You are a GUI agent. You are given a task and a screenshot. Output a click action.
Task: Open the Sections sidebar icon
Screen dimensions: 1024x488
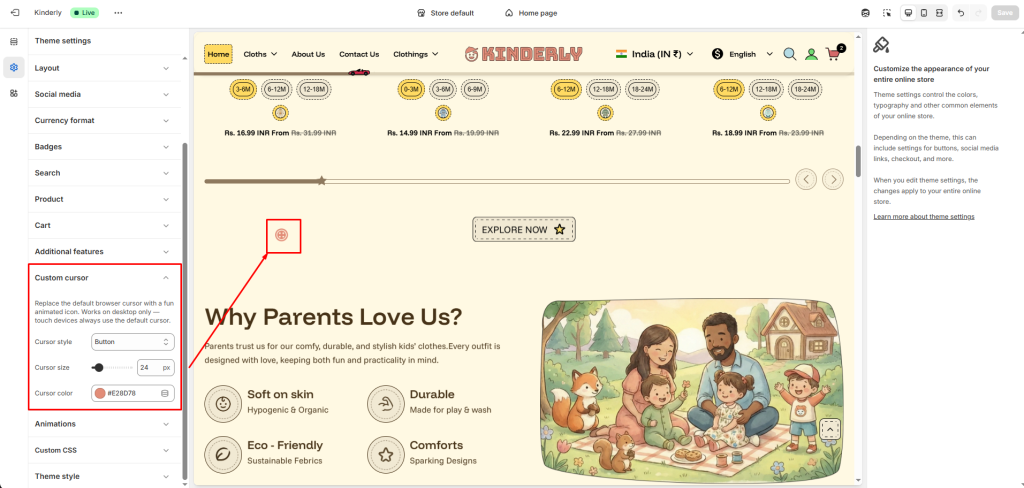pyautogui.click(x=14, y=41)
